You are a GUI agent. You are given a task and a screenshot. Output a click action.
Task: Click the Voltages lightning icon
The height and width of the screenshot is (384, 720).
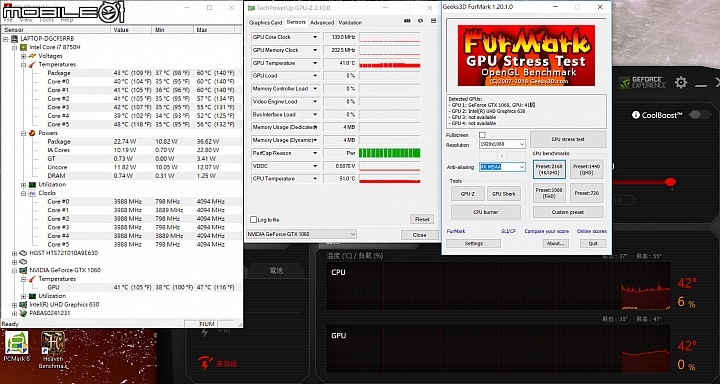pyautogui.click(x=32, y=56)
